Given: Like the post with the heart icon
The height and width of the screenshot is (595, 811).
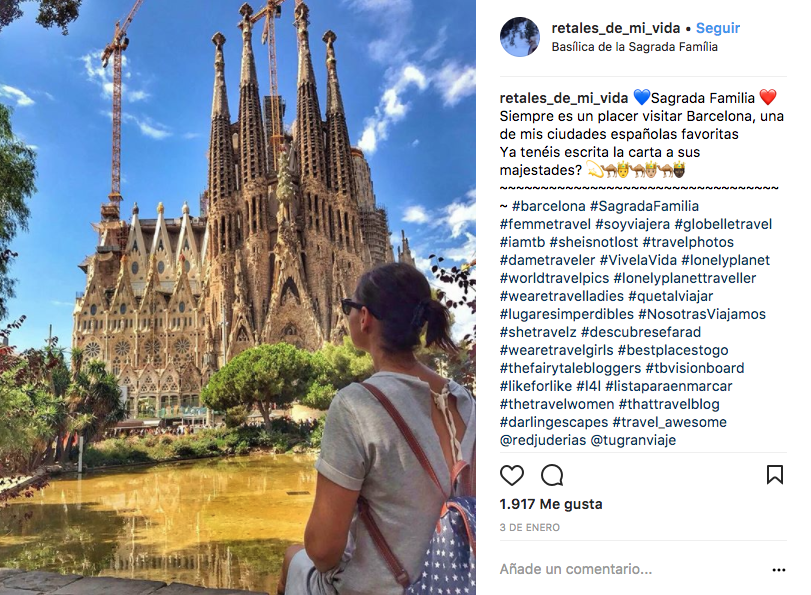Looking at the screenshot, I should click(512, 475).
